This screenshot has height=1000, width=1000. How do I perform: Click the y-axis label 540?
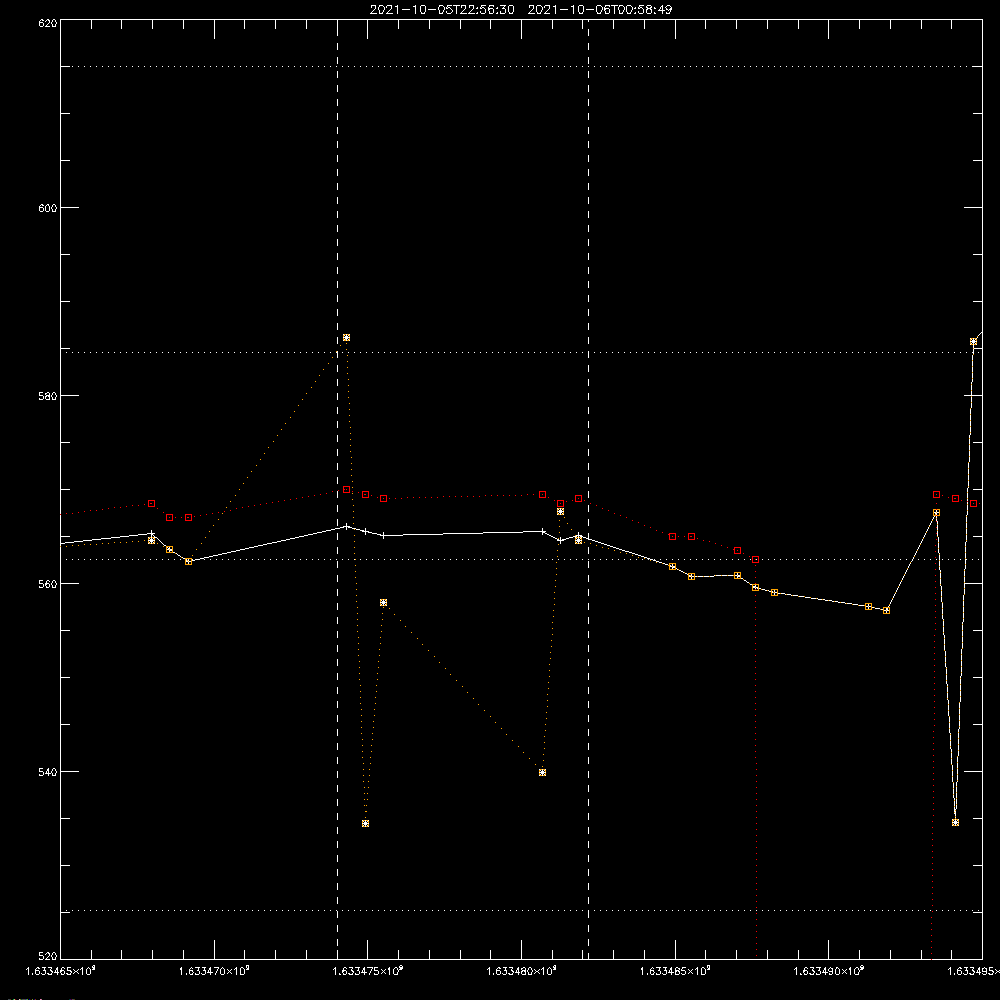[x=48, y=772]
